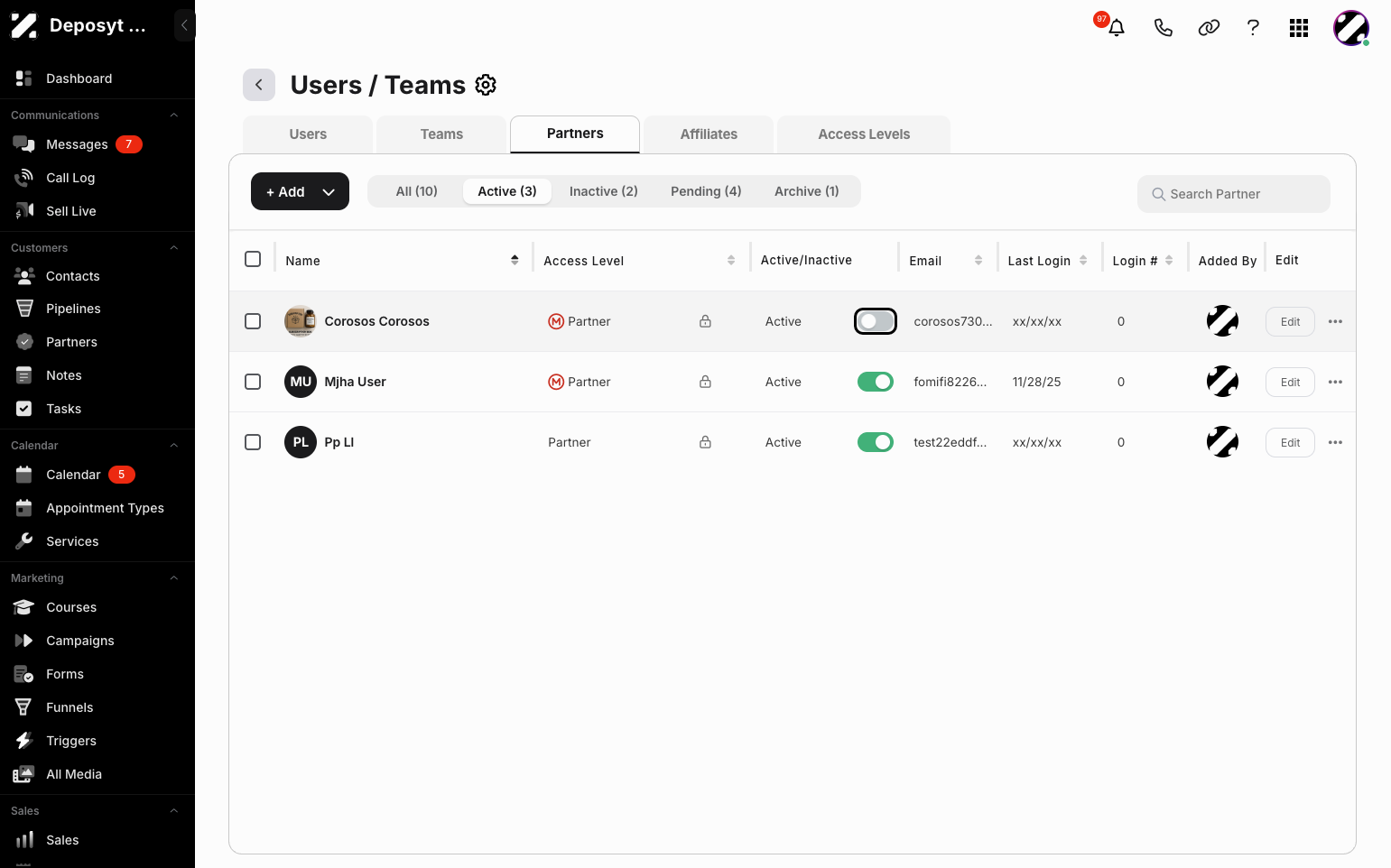Open more options for Mjha User
Viewport: 1391px width, 868px height.
point(1335,382)
